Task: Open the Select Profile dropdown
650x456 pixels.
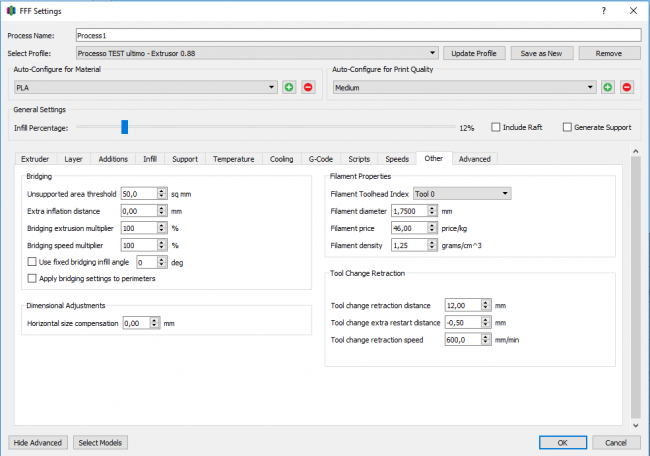Action: tap(257, 52)
